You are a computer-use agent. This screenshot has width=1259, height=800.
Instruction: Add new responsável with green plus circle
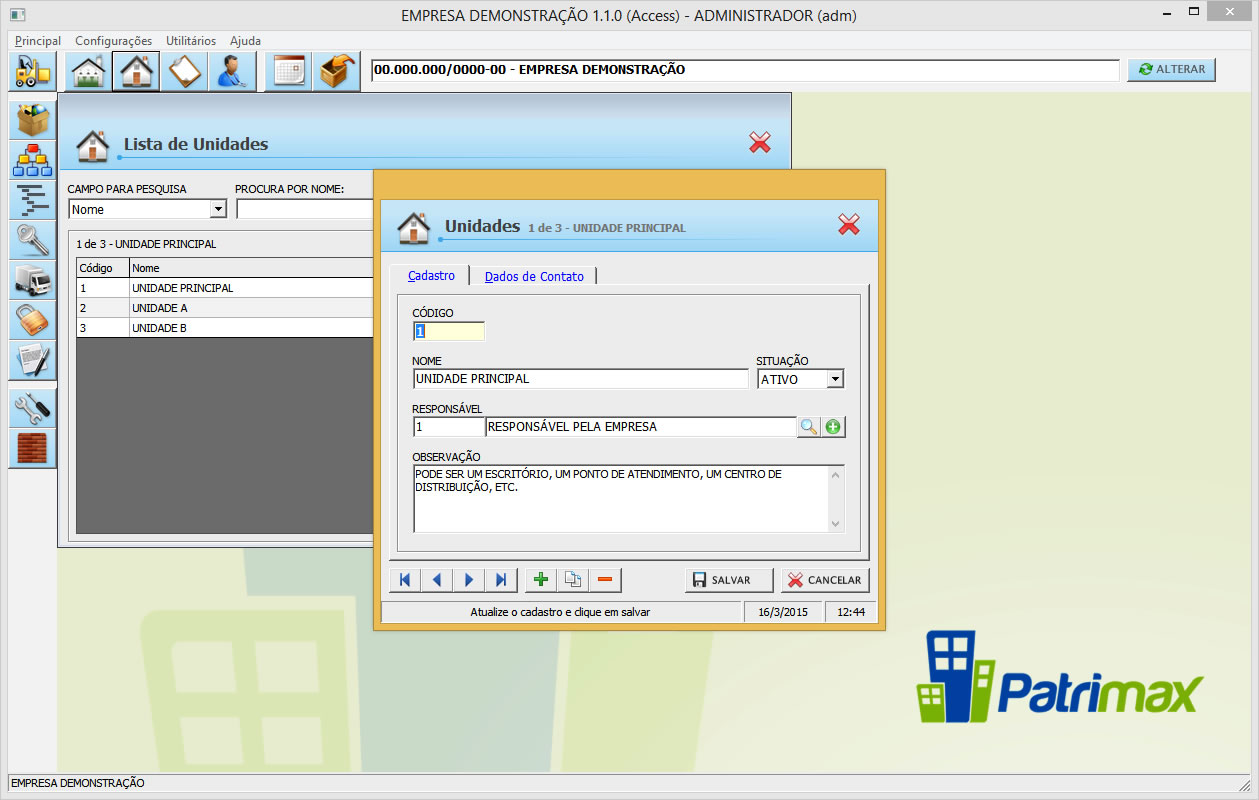[x=833, y=427]
